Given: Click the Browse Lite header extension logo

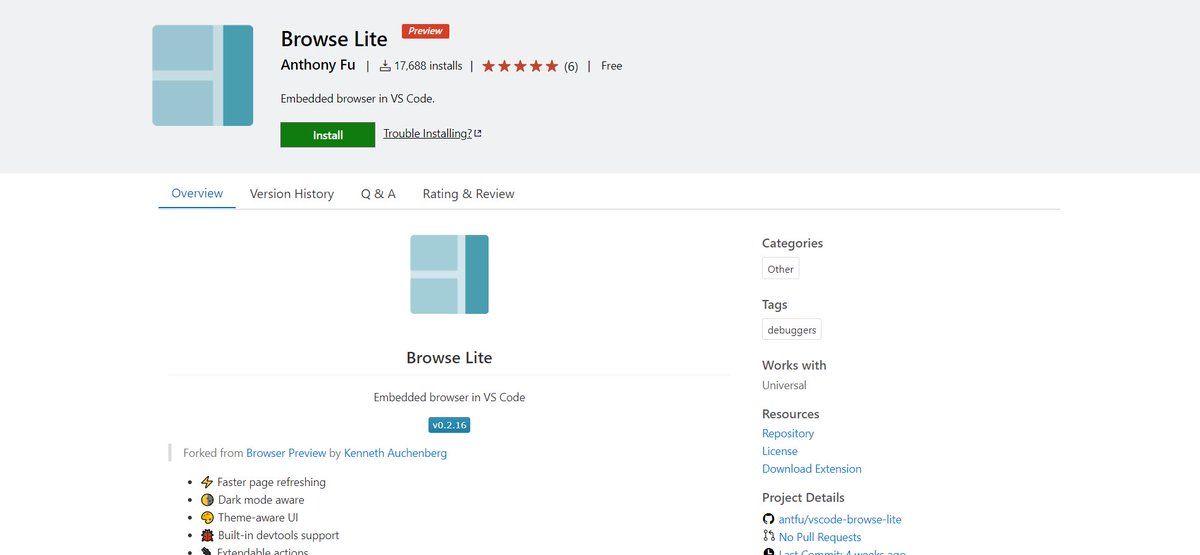Looking at the screenshot, I should click(202, 76).
